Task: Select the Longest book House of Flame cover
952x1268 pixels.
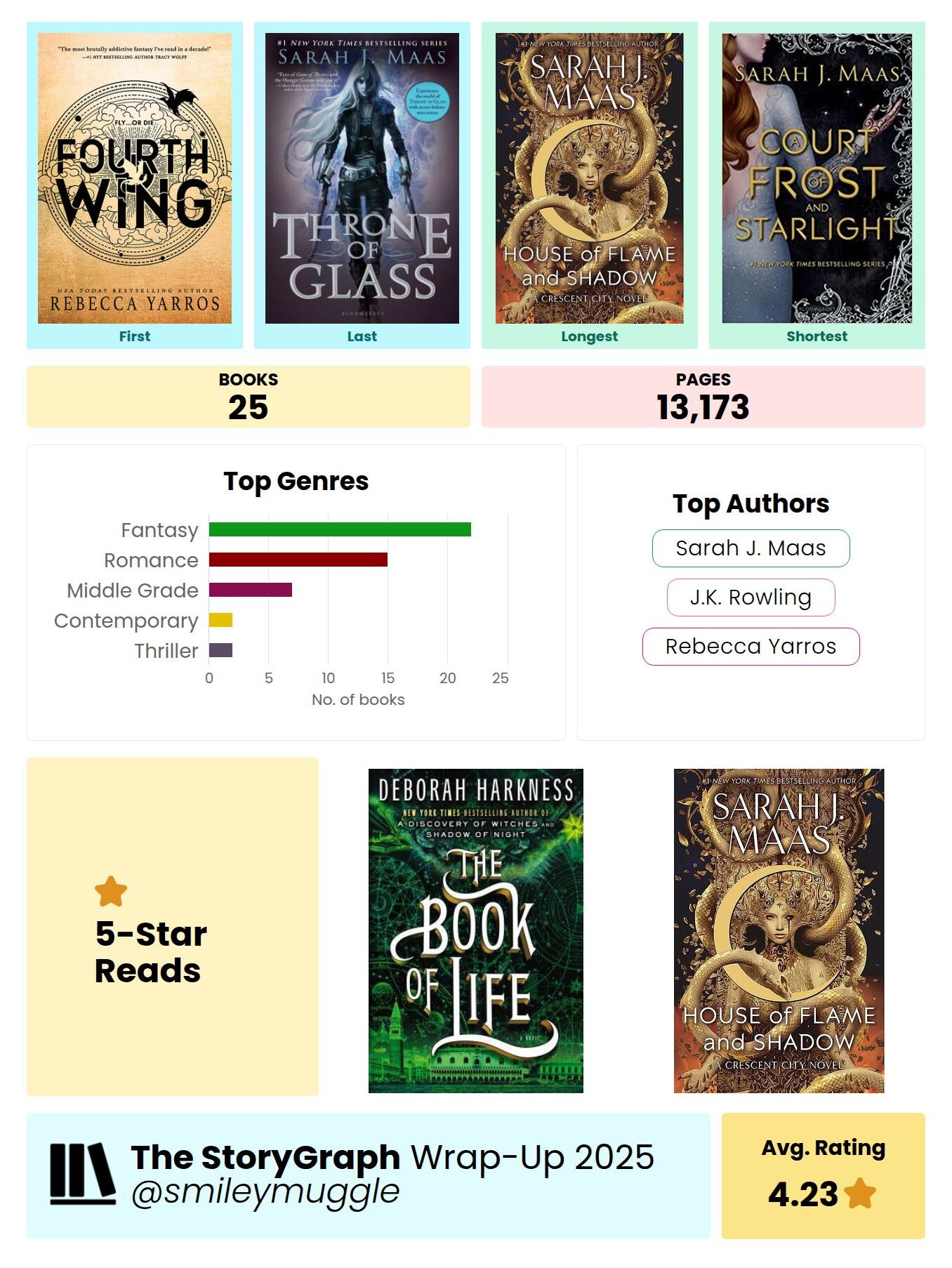Action: point(590,178)
